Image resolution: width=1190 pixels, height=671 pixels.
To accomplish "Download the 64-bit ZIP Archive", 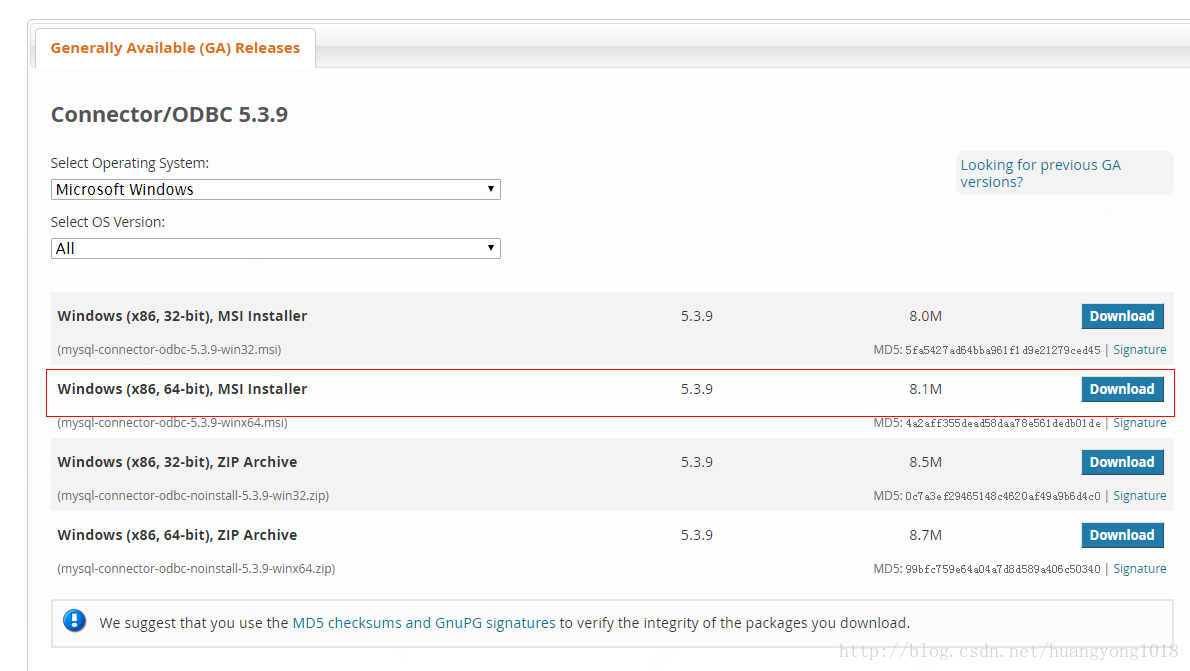I will (1122, 534).
